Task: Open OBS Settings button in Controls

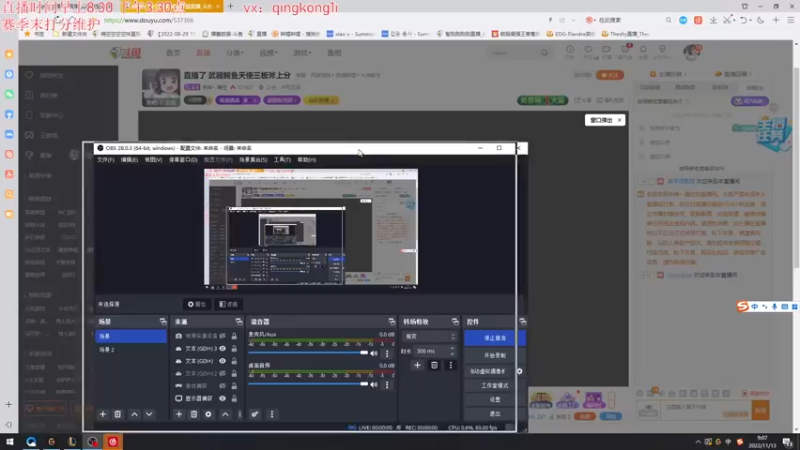Action: (494, 399)
